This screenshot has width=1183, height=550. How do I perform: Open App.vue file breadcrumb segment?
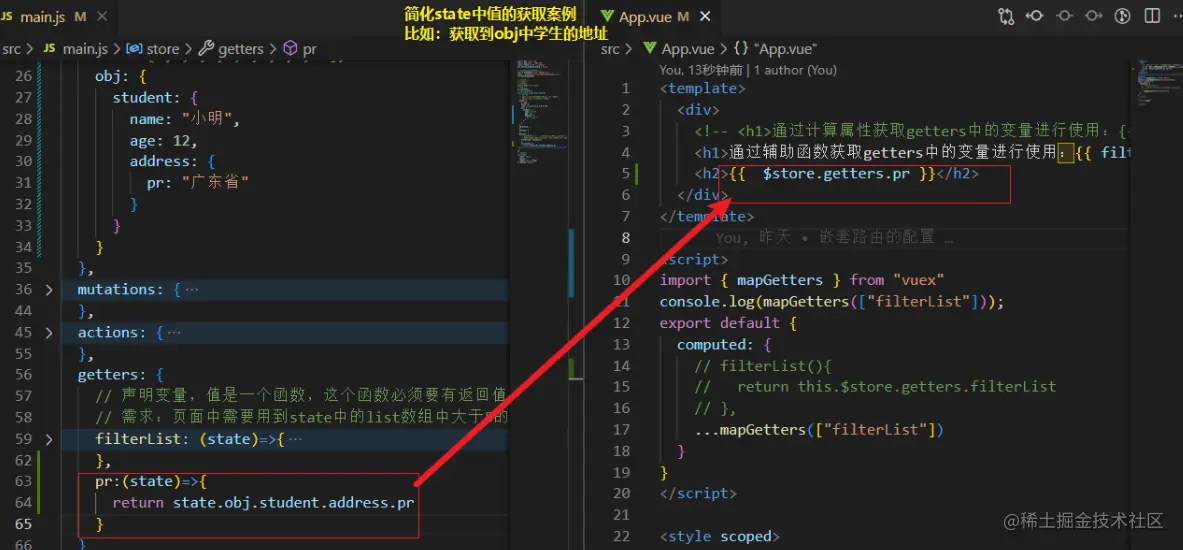pos(689,49)
